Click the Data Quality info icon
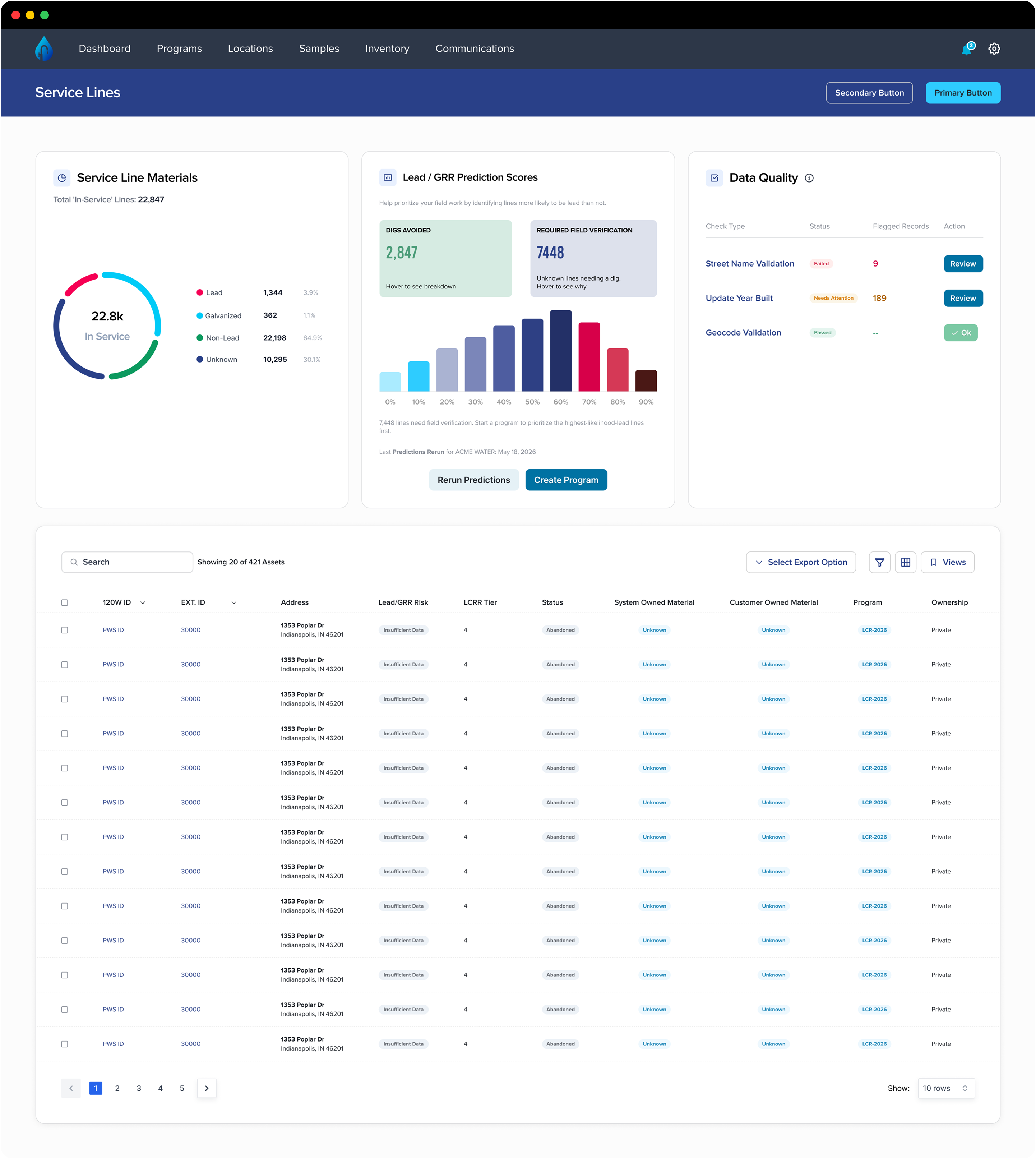 point(809,178)
